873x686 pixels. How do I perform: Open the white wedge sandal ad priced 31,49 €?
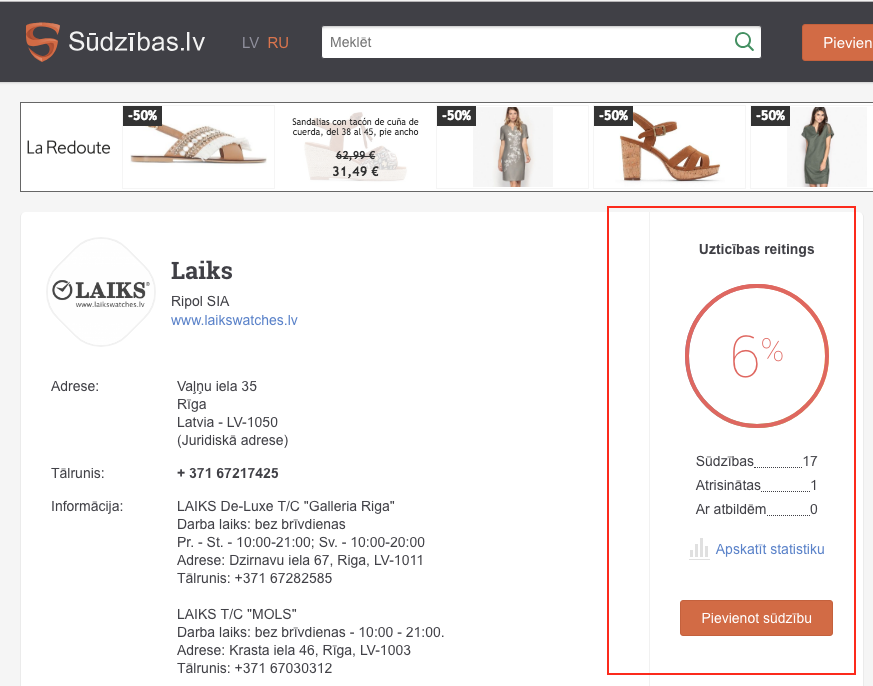point(355,147)
